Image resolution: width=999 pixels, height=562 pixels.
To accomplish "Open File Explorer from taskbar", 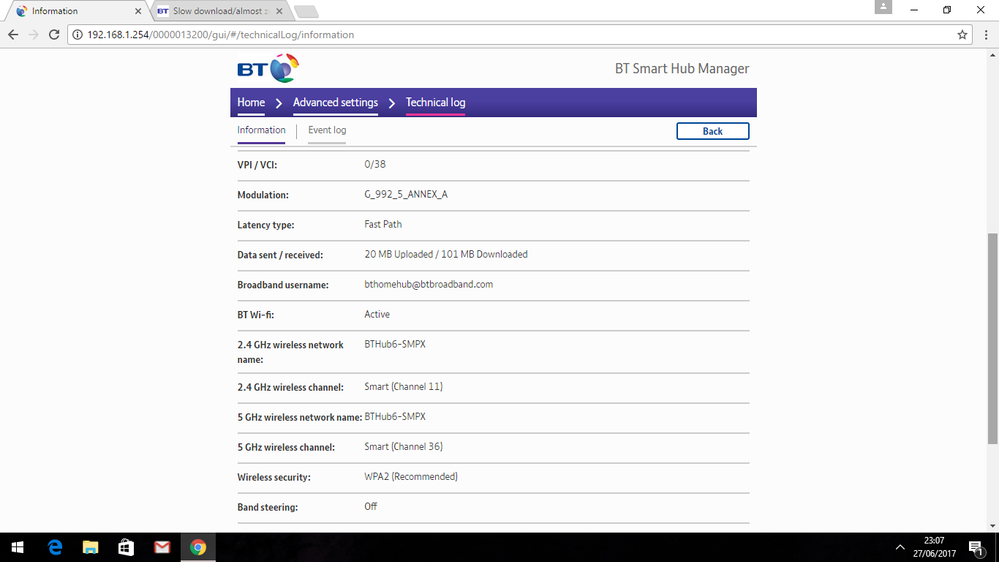I will (90, 547).
